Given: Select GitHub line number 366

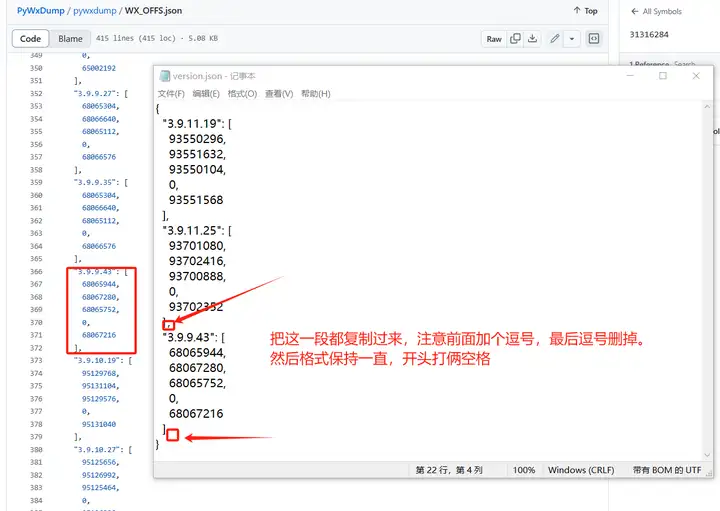Looking at the screenshot, I should [x=36, y=271].
